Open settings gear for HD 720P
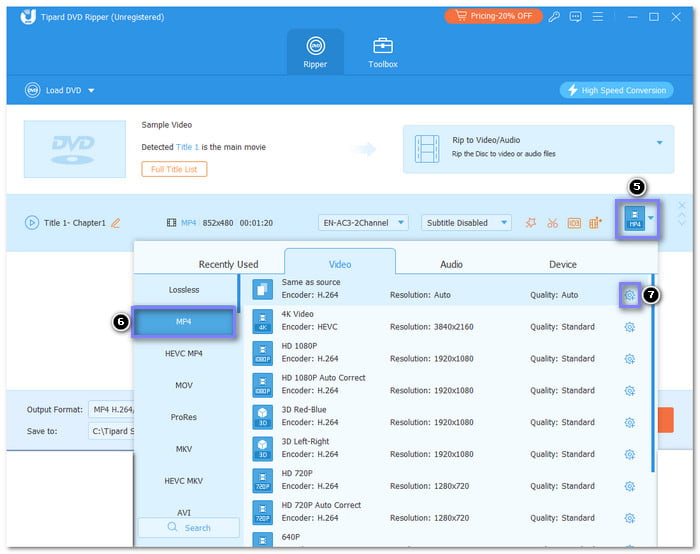This screenshot has width=700, height=554. [x=629, y=486]
